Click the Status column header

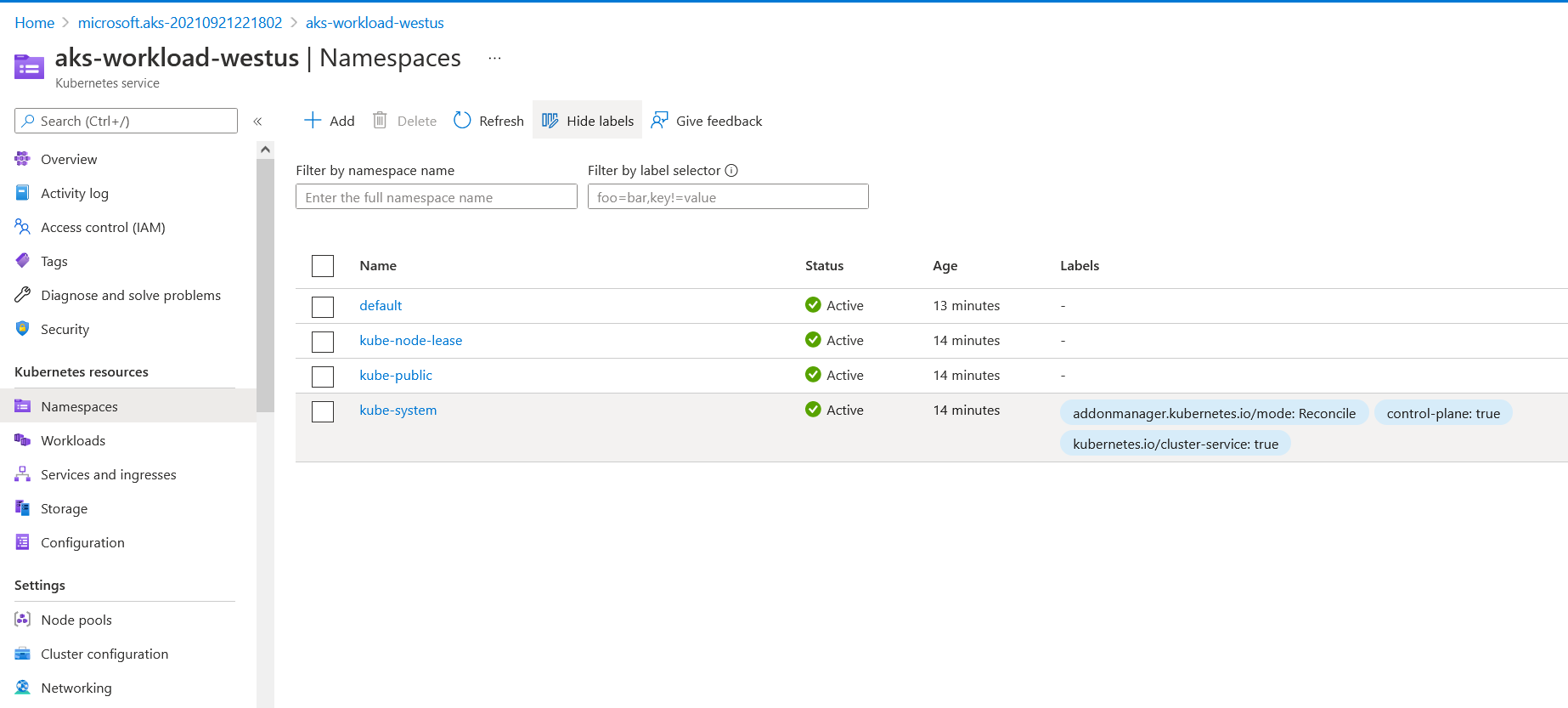click(x=825, y=265)
